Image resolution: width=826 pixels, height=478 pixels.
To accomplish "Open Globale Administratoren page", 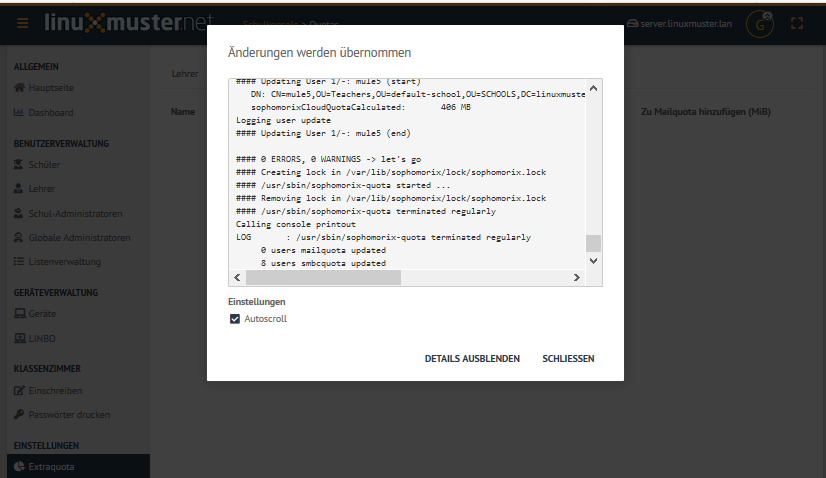I will pos(79,238).
